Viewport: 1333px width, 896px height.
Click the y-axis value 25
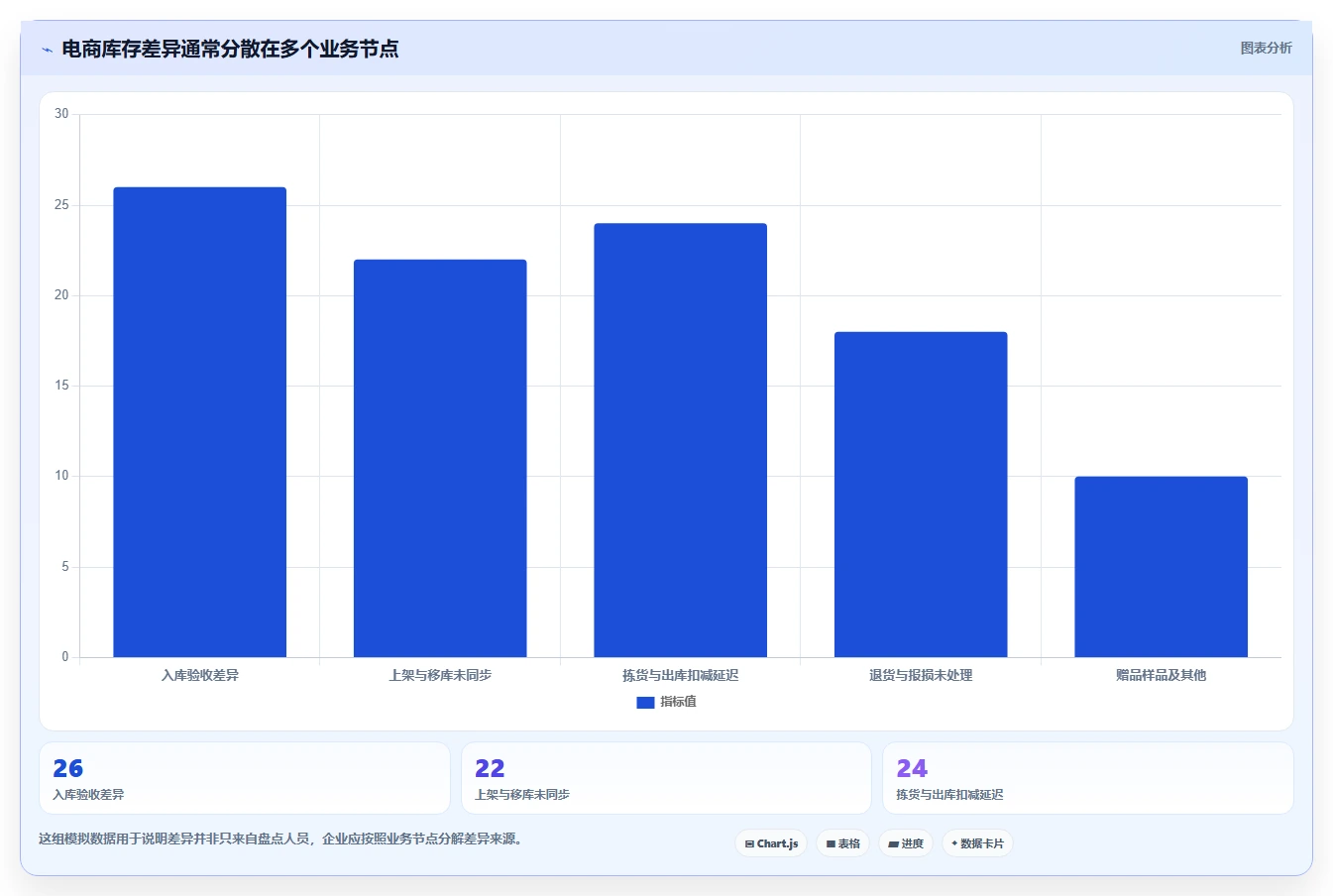(61, 205)
